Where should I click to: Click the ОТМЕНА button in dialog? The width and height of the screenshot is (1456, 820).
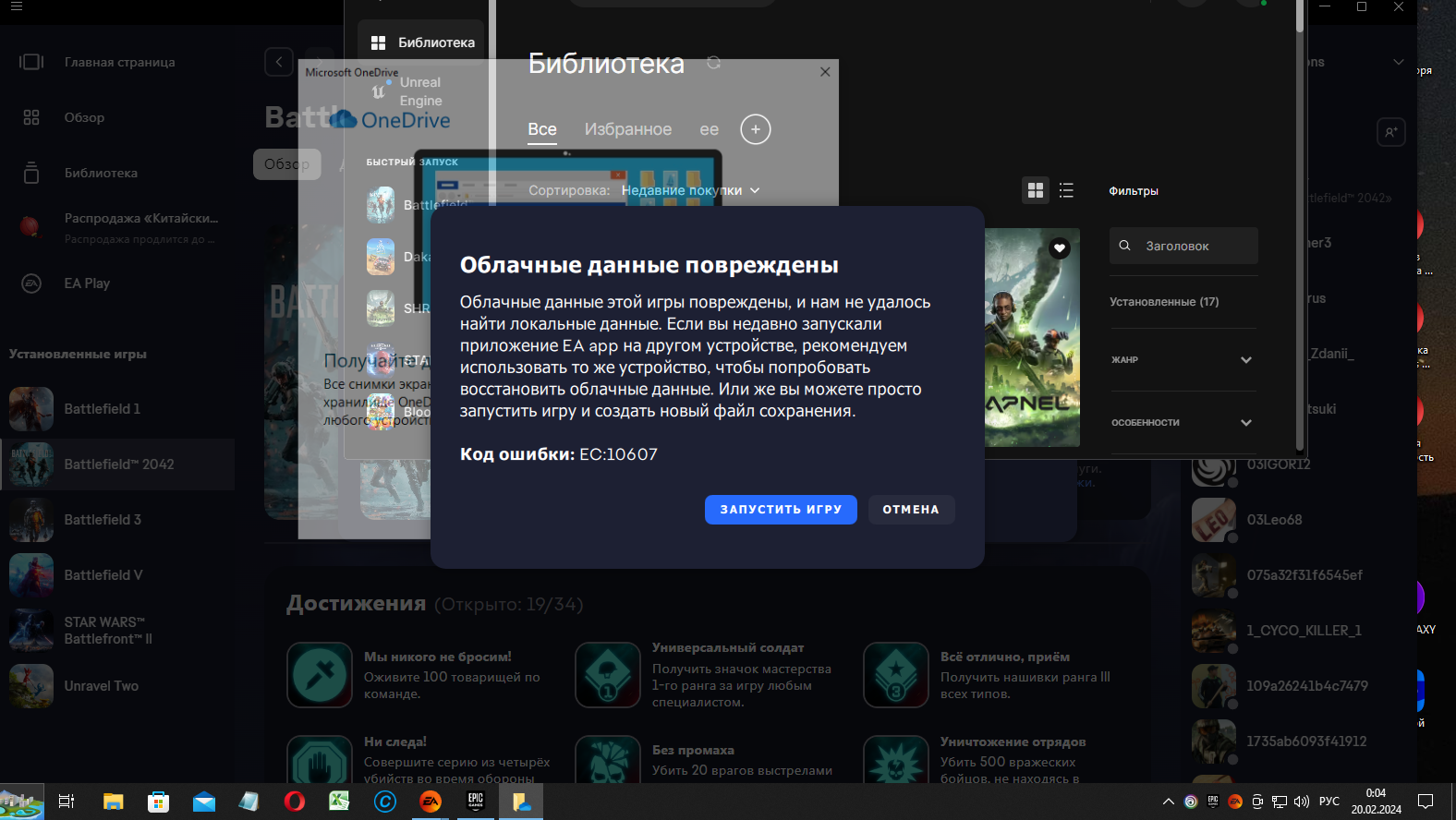pos(911,510)
